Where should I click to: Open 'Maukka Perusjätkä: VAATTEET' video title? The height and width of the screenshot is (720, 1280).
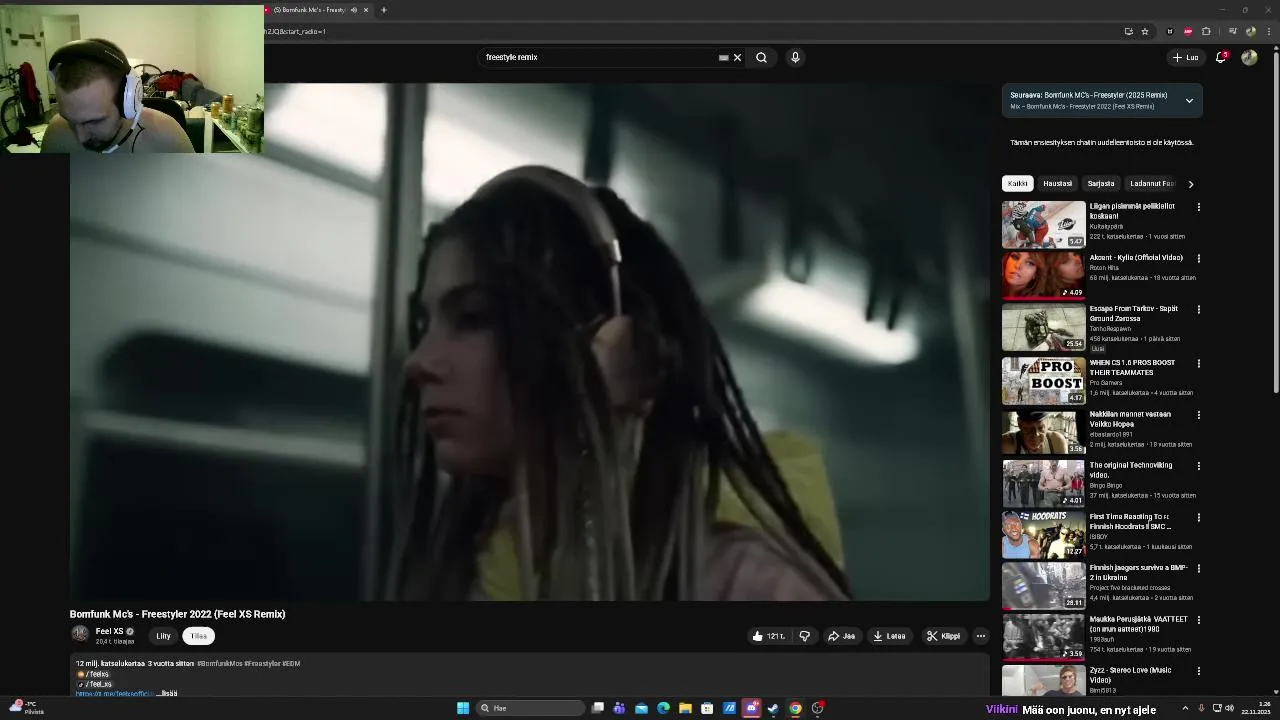[x=1138, y=624]
